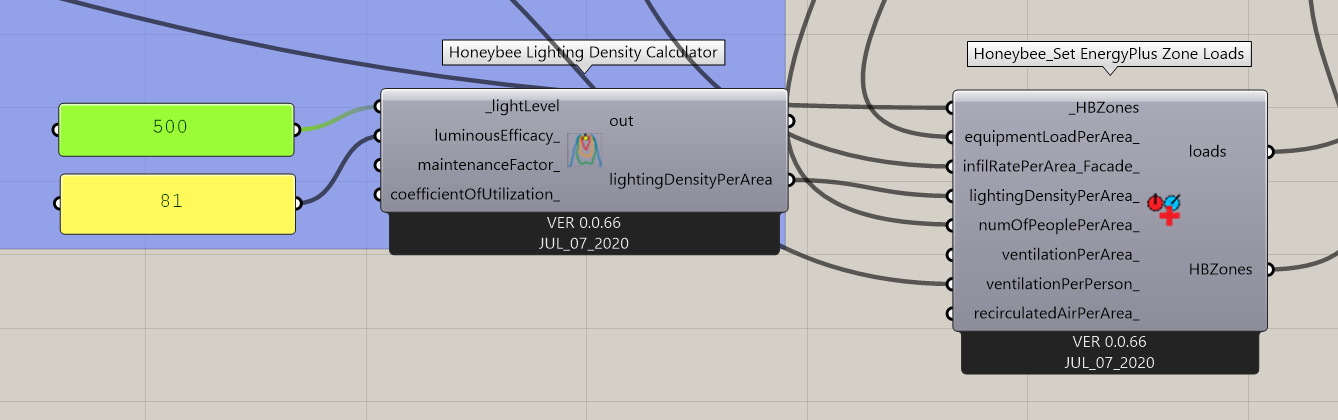
Task: Click the Lighting Density Calculator component icon
Action: click(585, 150)
